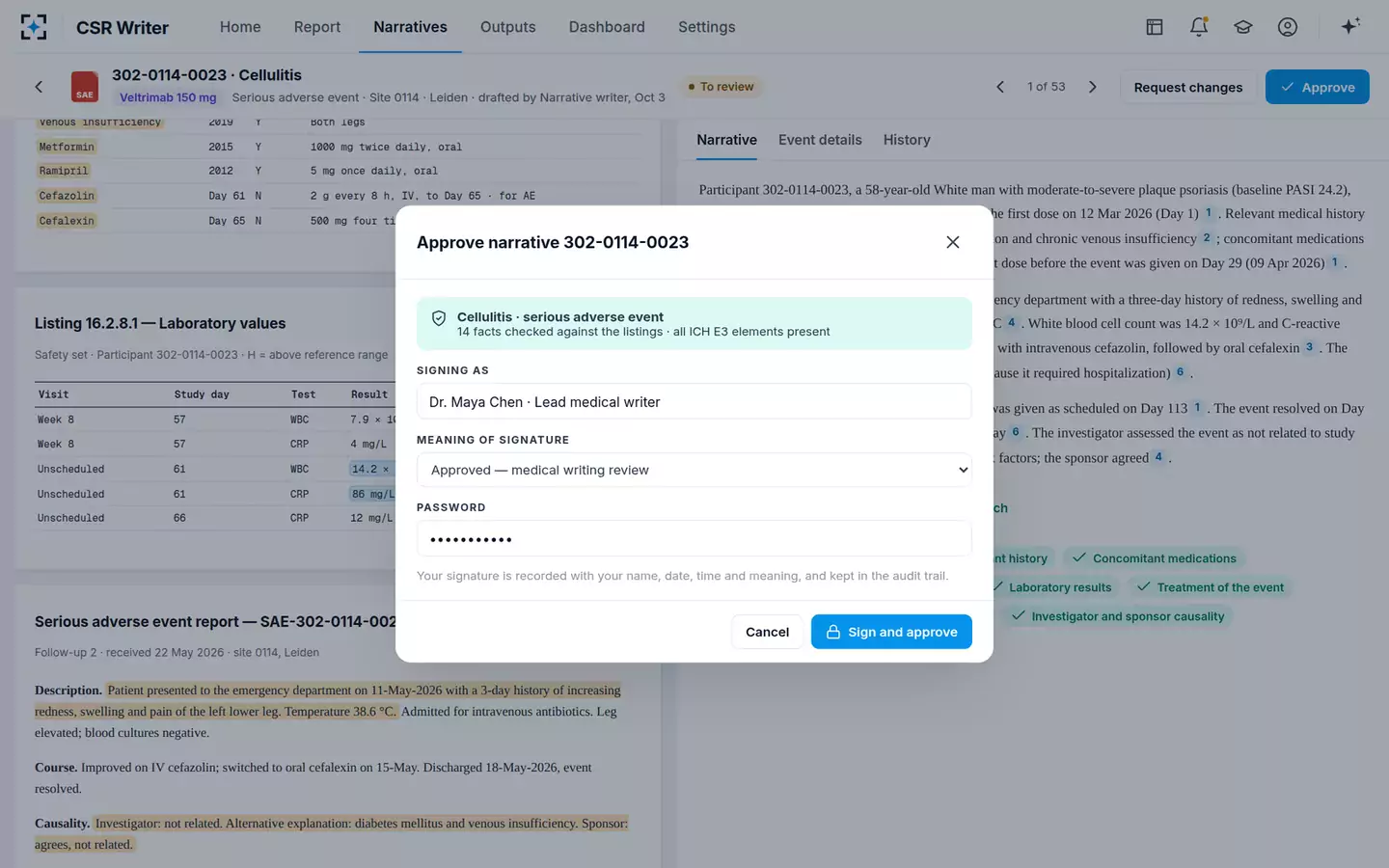Screen dimensions: 1389x868
Task: Click the blue Approve button
Action: click(1318, 87)
